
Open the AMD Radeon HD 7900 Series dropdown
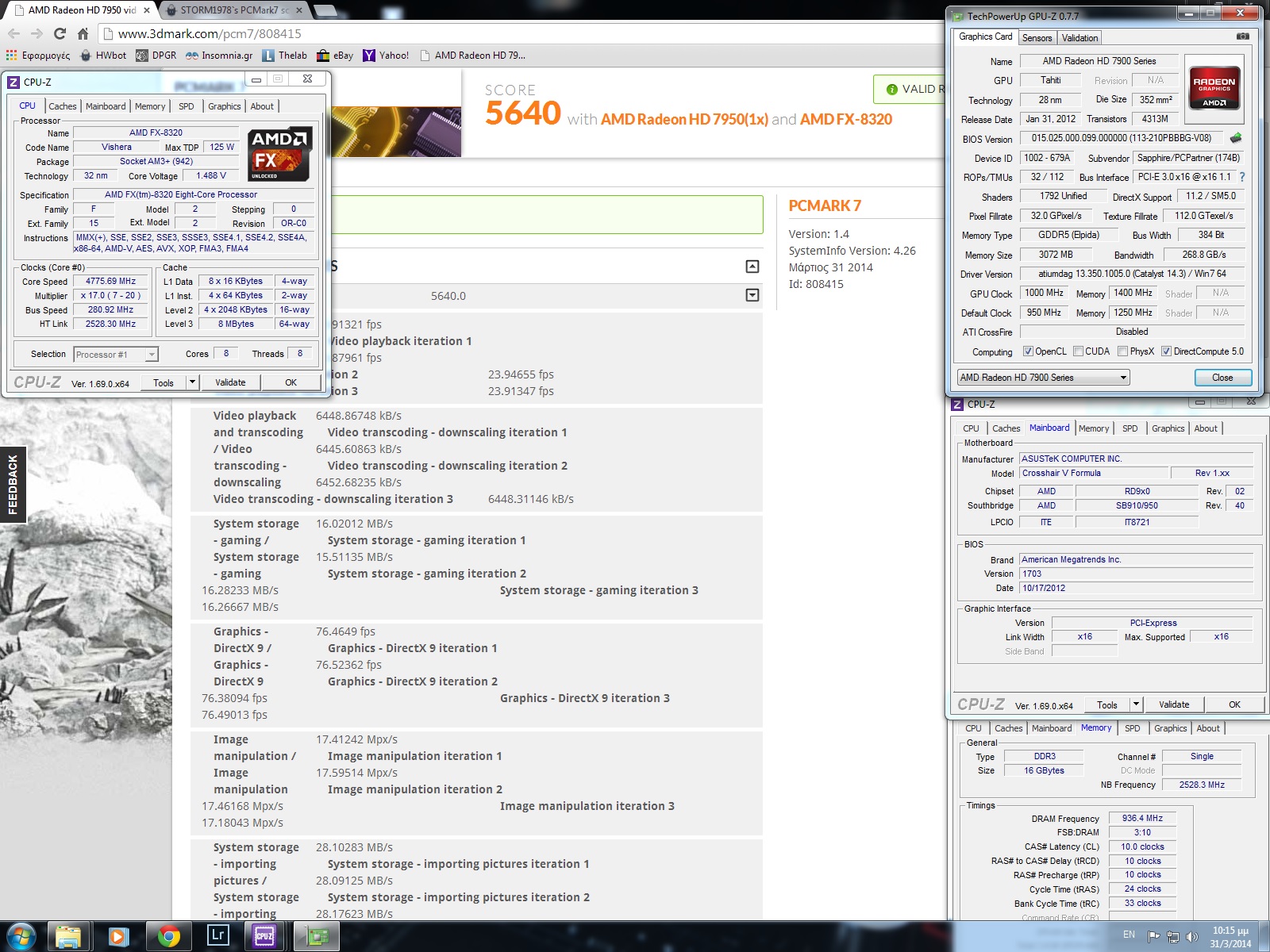coord(1043,378)
